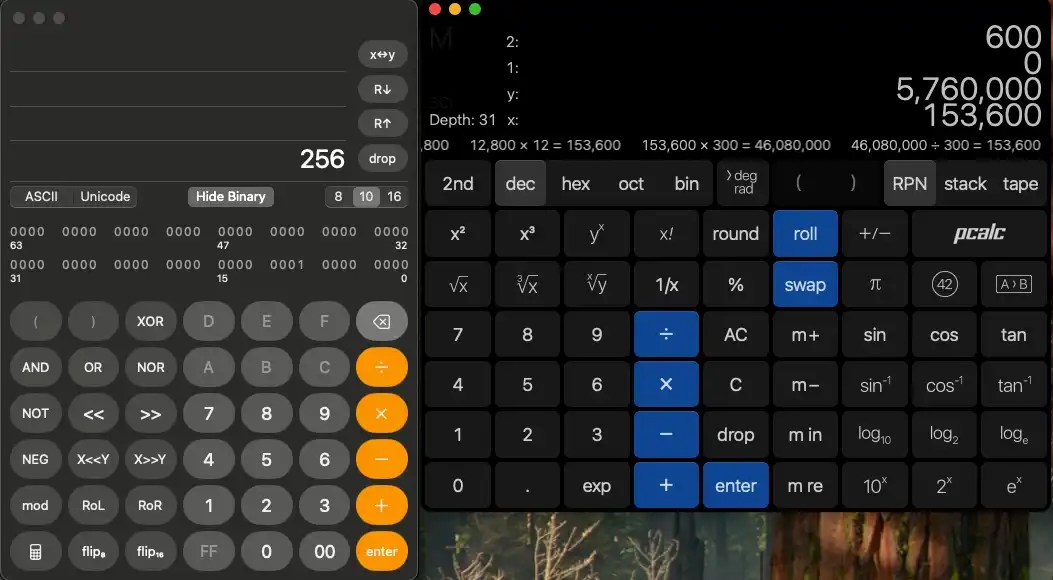1053x580 pixels.
Task: Open the calculator mode icon at bottom-left
Action: 35,551
